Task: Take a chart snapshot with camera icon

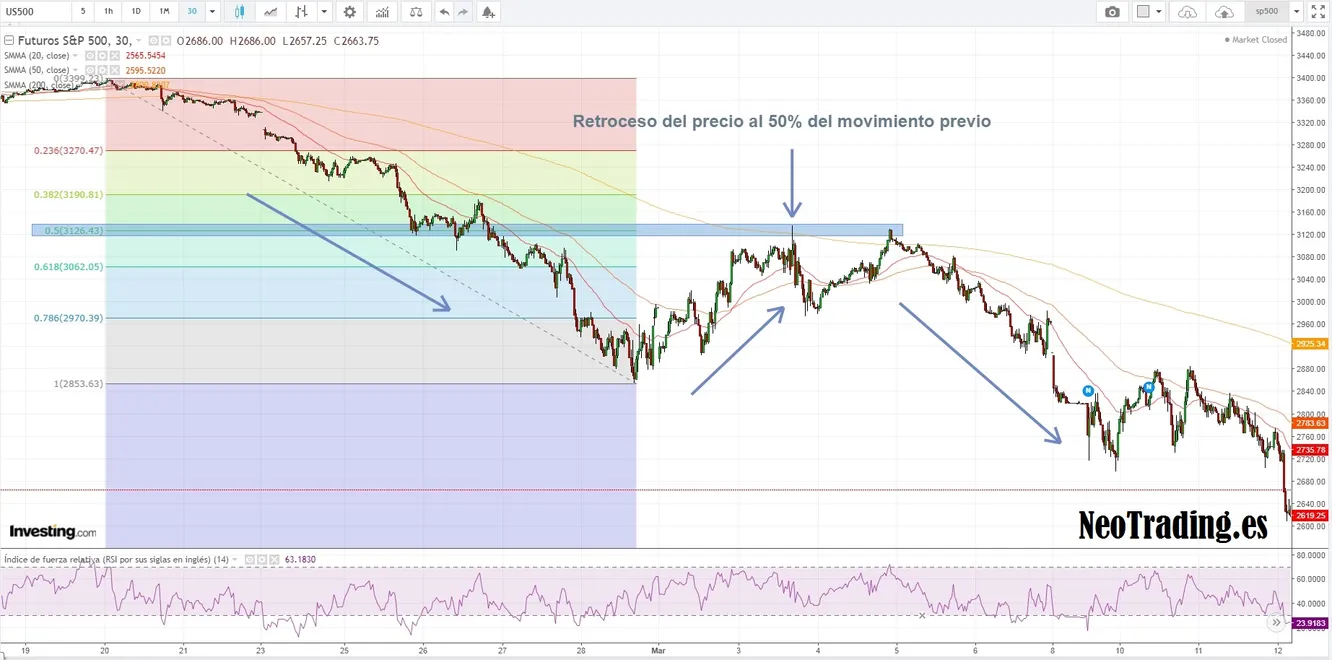Action: click(1111, 12)
